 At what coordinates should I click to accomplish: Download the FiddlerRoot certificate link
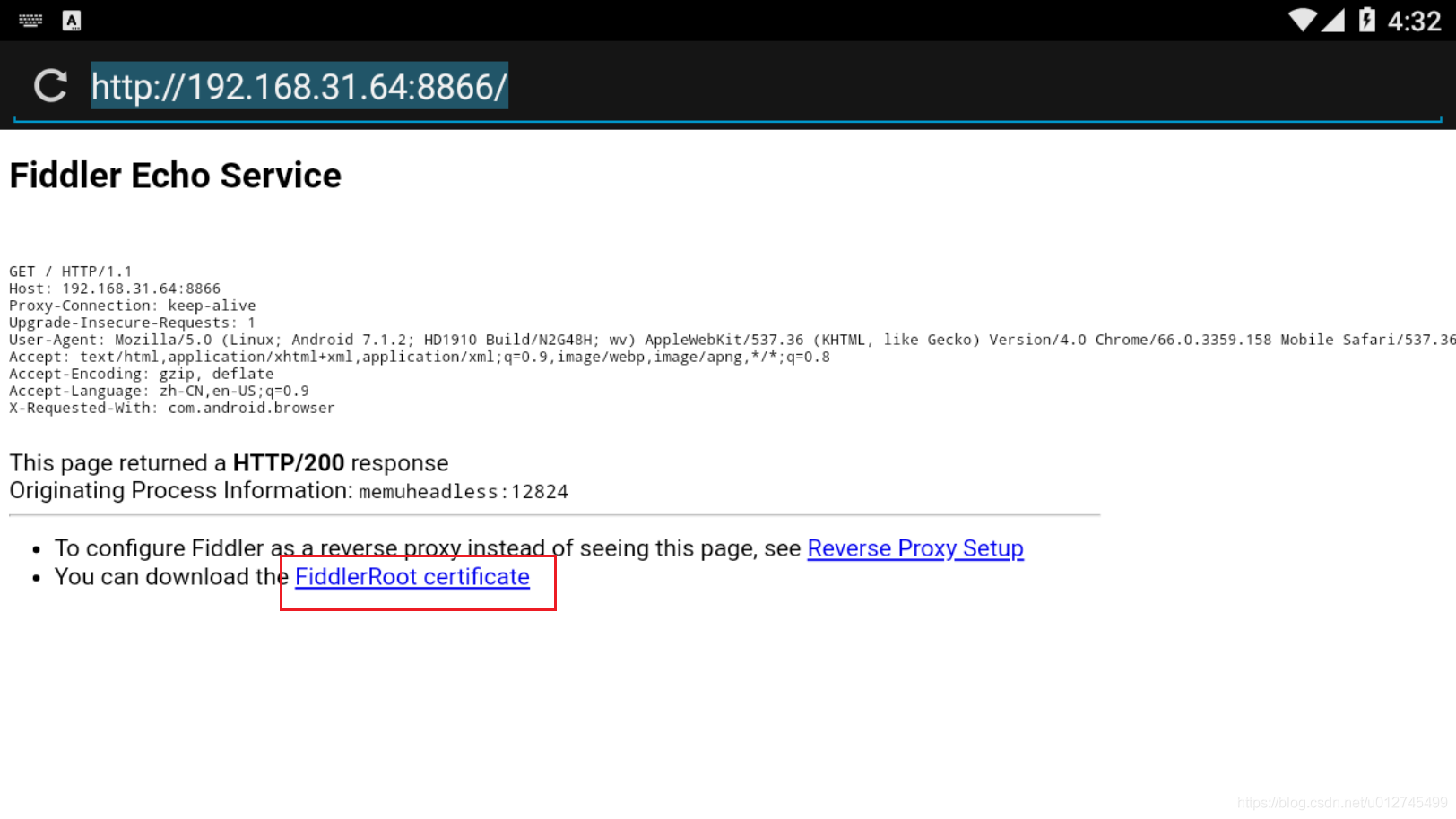point(412,577)
